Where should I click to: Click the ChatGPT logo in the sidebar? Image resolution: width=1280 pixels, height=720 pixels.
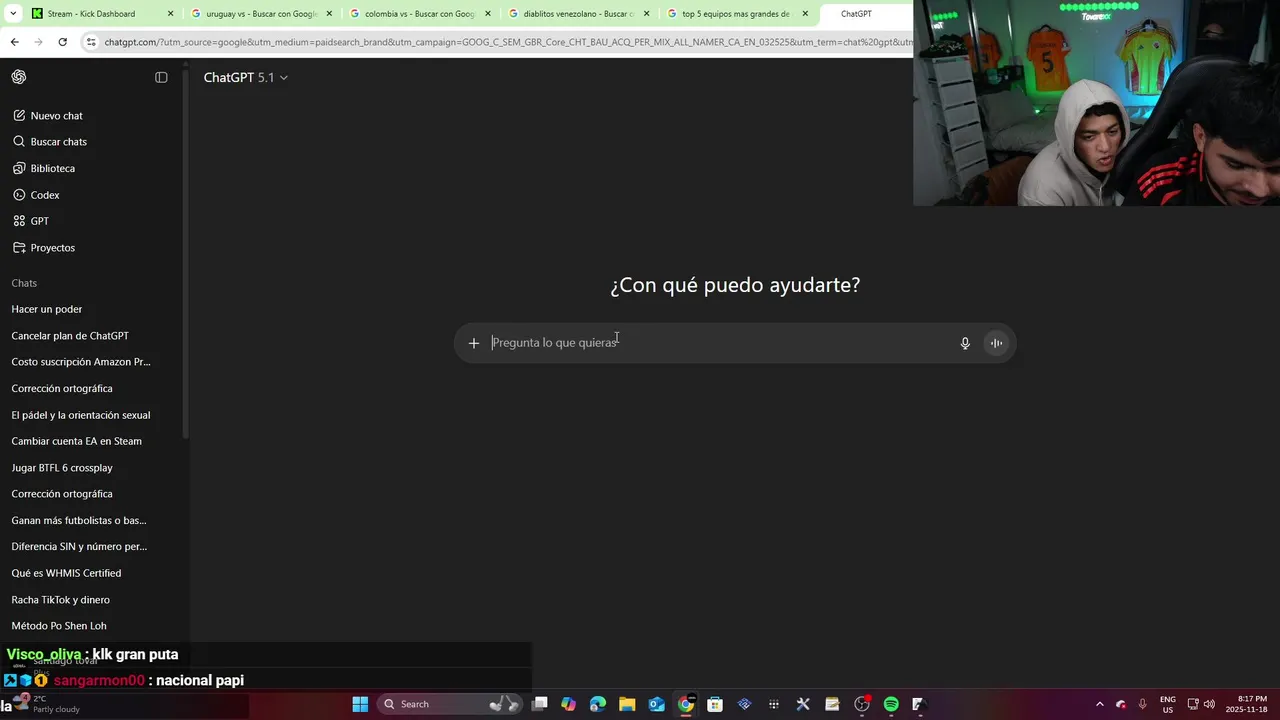[19, 77]
